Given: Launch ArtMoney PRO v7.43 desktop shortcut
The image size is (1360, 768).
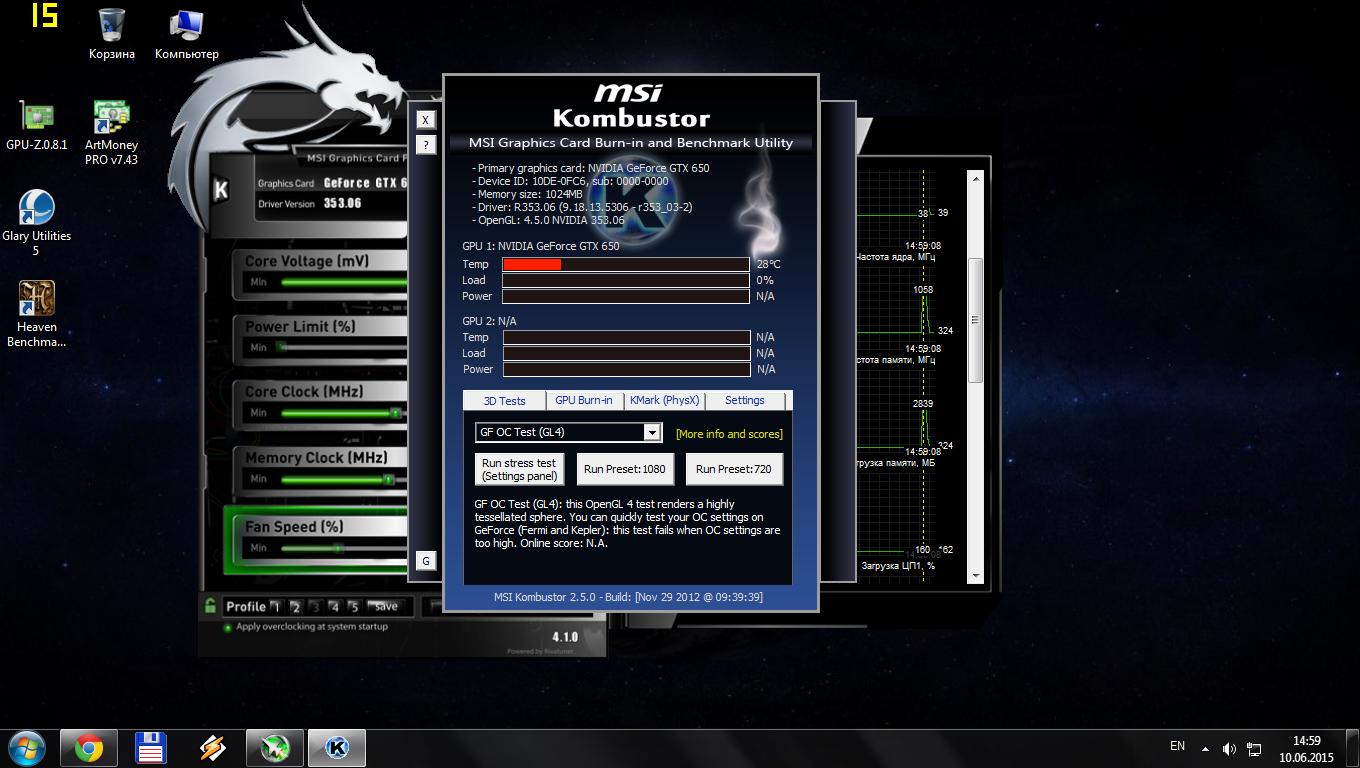Looking at the screenshot, I should [111, 131].
